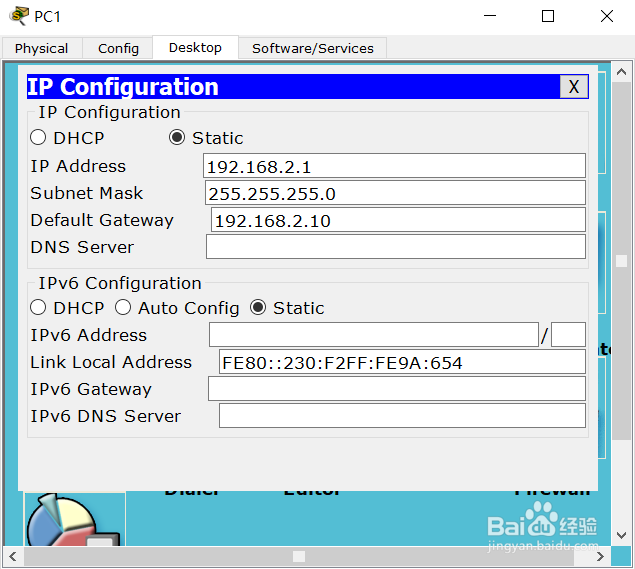Click the IP Address input field
Image resolution: width=635 pixels, height=569 pixels.
pos(394,166)
